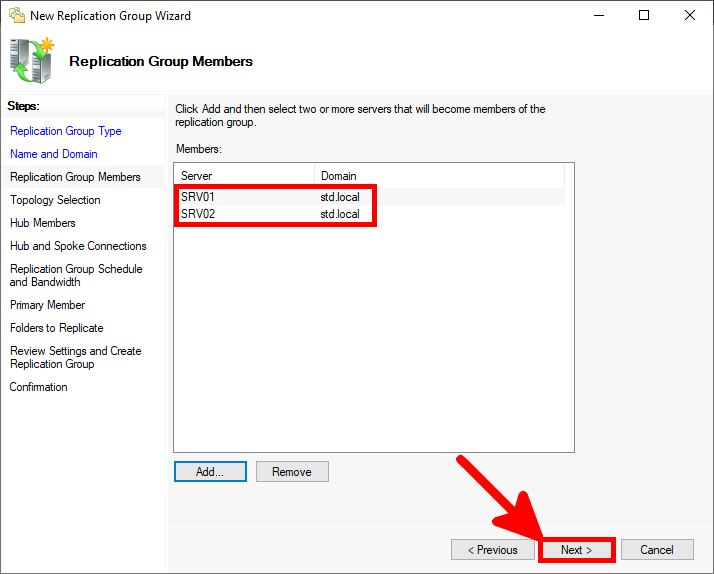The image size is (714, 574).
Task: Click the wizard title bar icon
Action: [17, 15]
